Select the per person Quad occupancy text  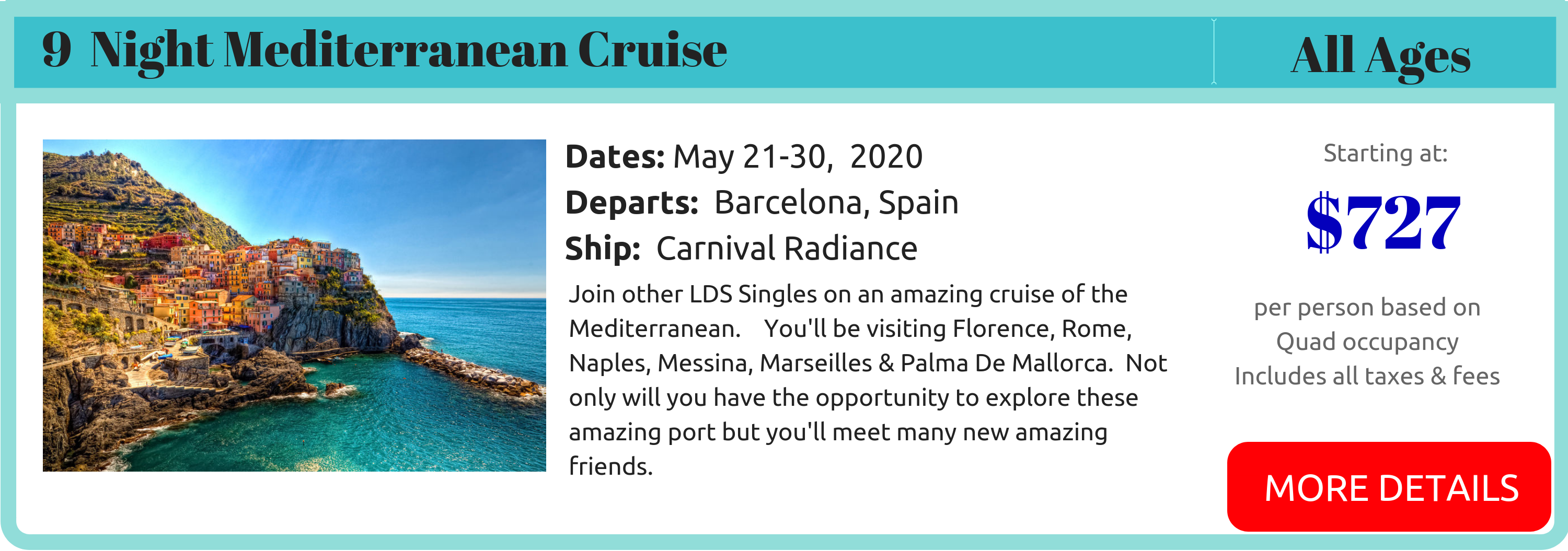(1367, 325)
